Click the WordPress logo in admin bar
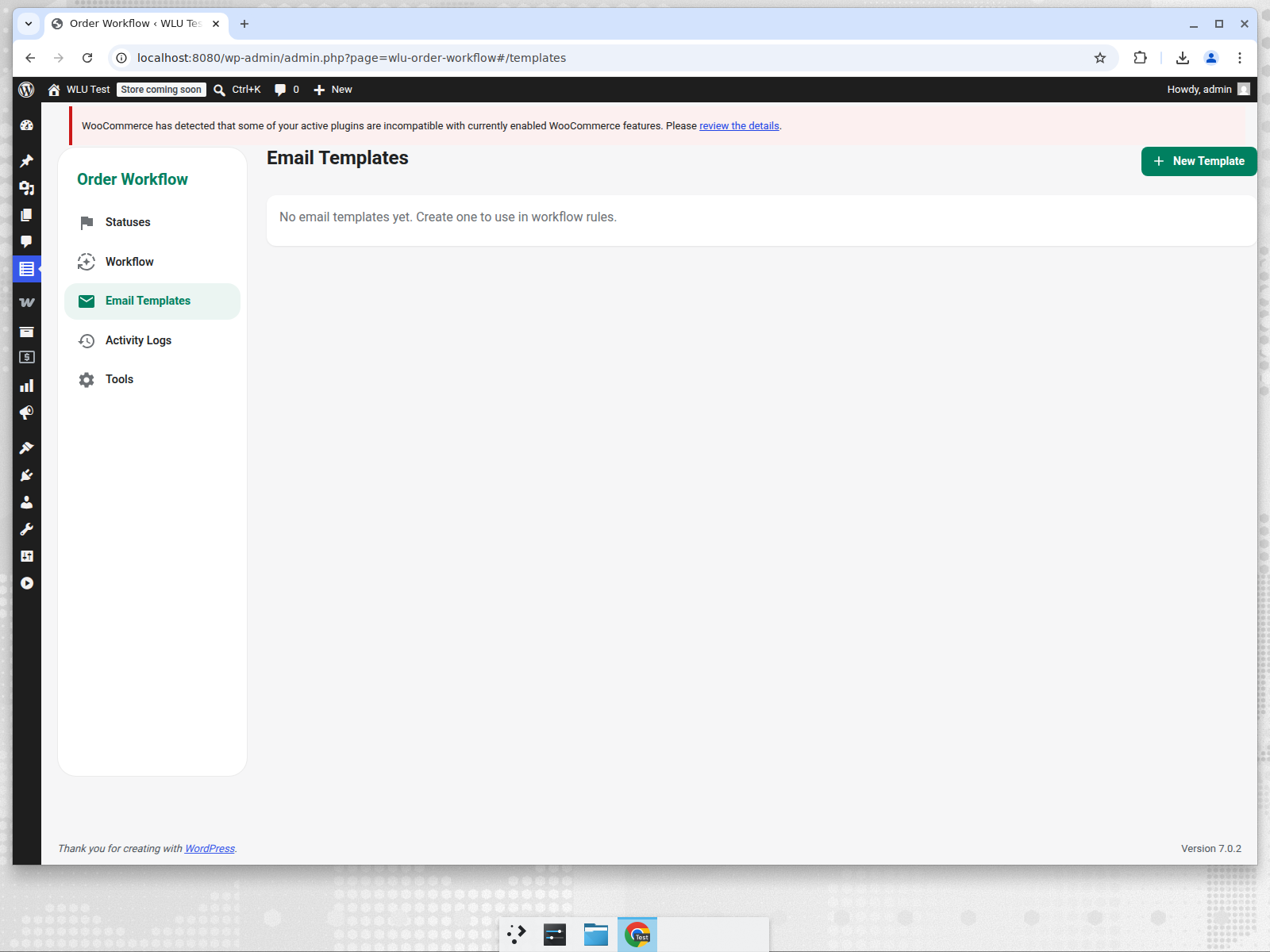Viewport: 1270px width, 952px height. click(x=26, y=90)
